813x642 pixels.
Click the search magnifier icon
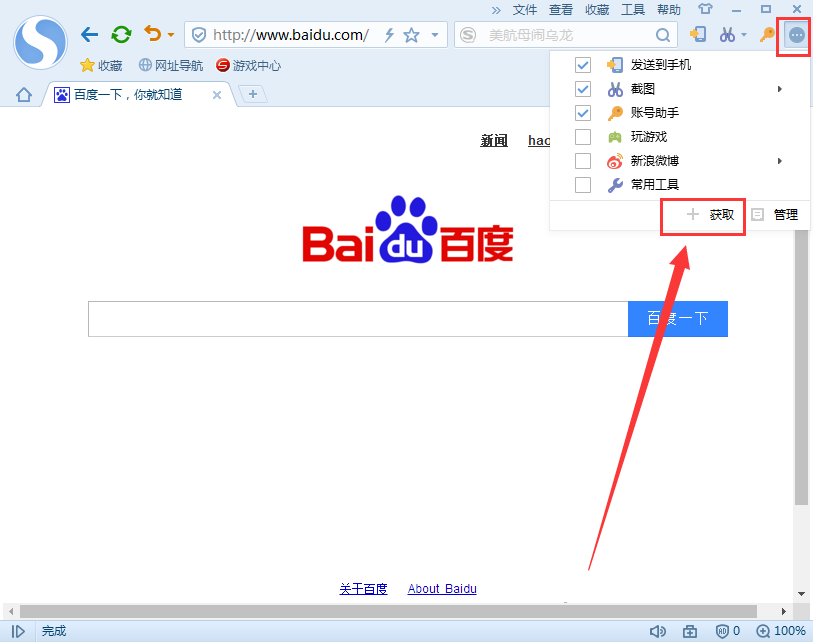pos(663,35)
